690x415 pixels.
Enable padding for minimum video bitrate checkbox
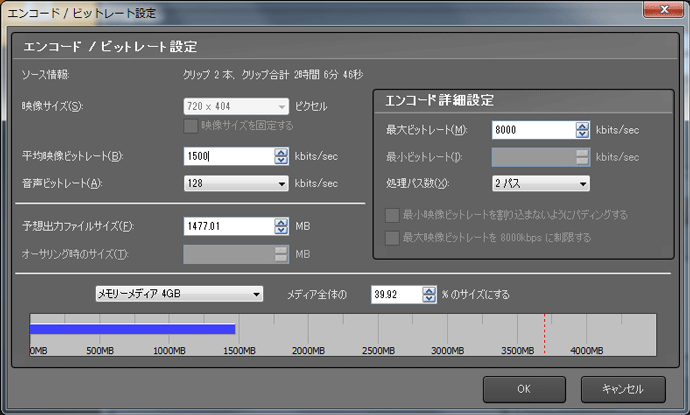coord(392,215)
